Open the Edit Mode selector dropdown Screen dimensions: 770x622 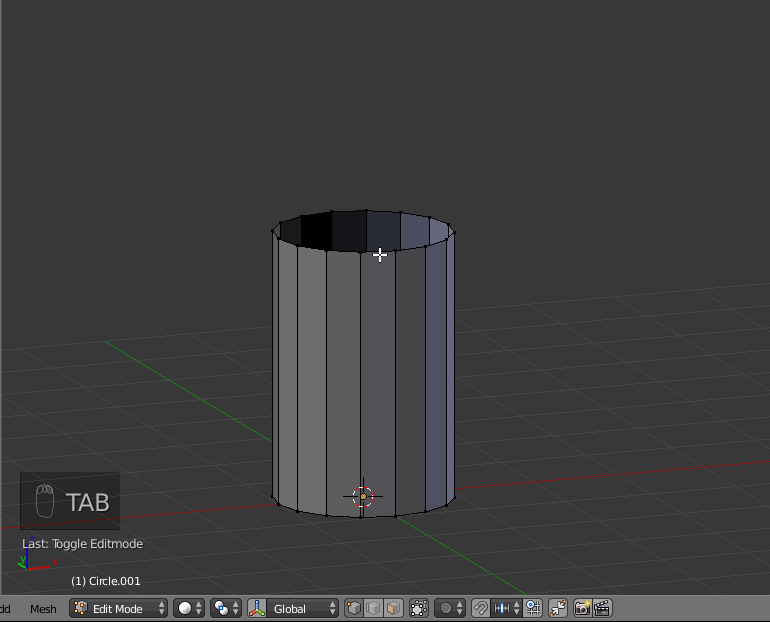click(x=118, y=608)
